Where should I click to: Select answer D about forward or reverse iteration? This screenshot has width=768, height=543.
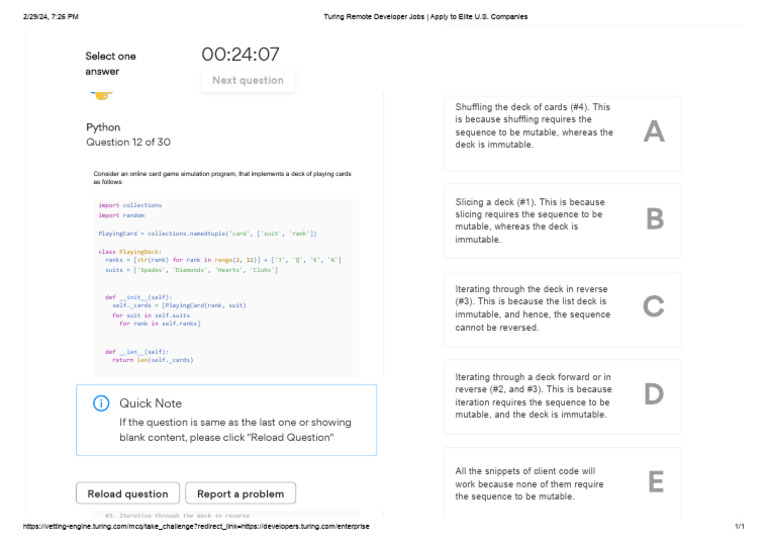click(562, 397)
